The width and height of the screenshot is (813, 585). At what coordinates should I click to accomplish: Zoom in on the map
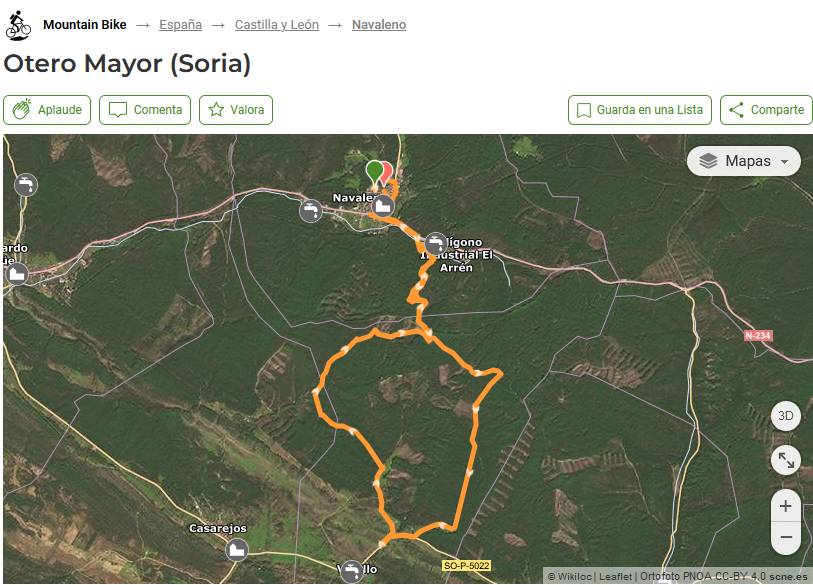[785, 506]
